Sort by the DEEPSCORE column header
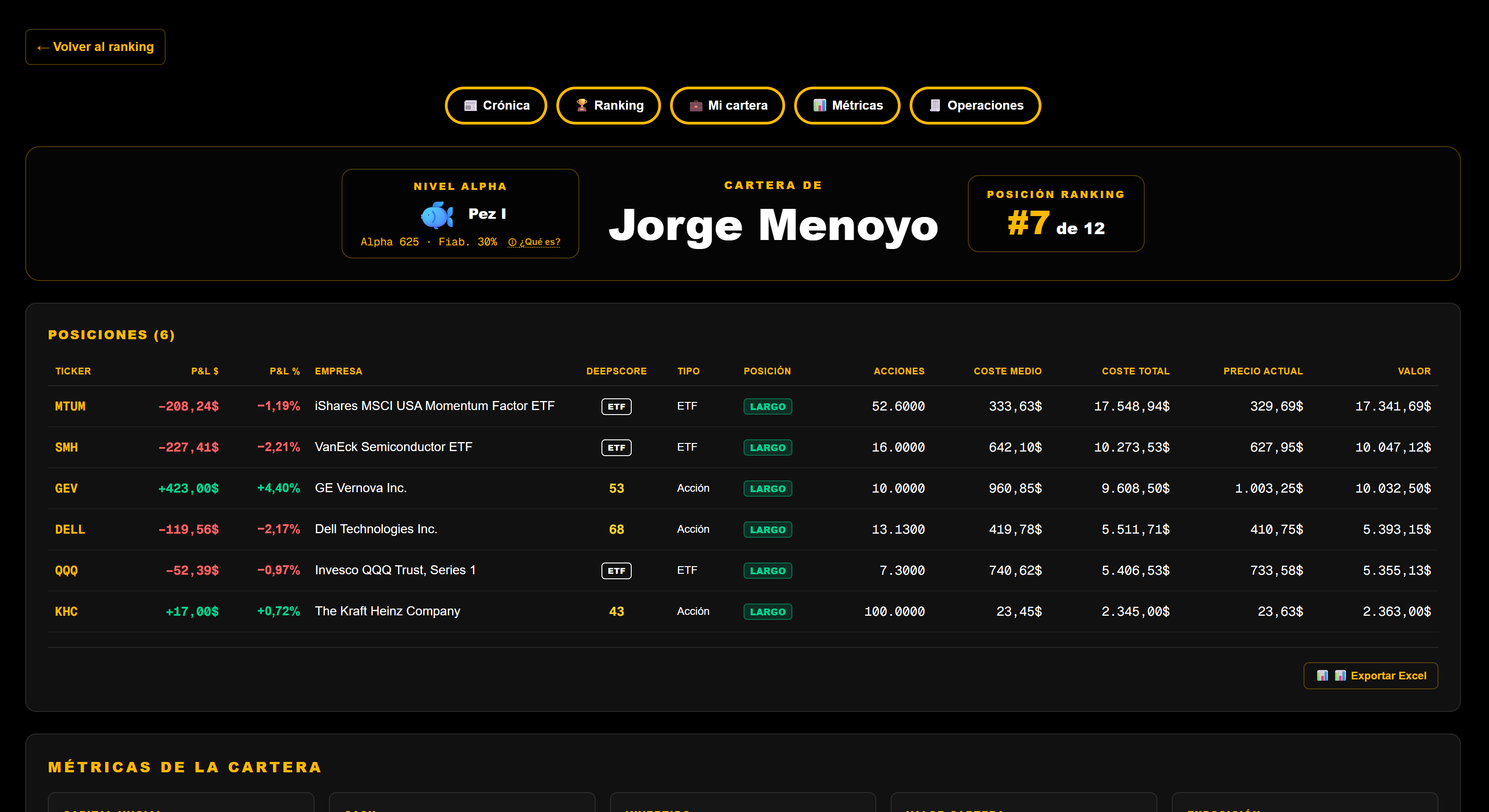 pyautogui.click(x=616, y=371)
